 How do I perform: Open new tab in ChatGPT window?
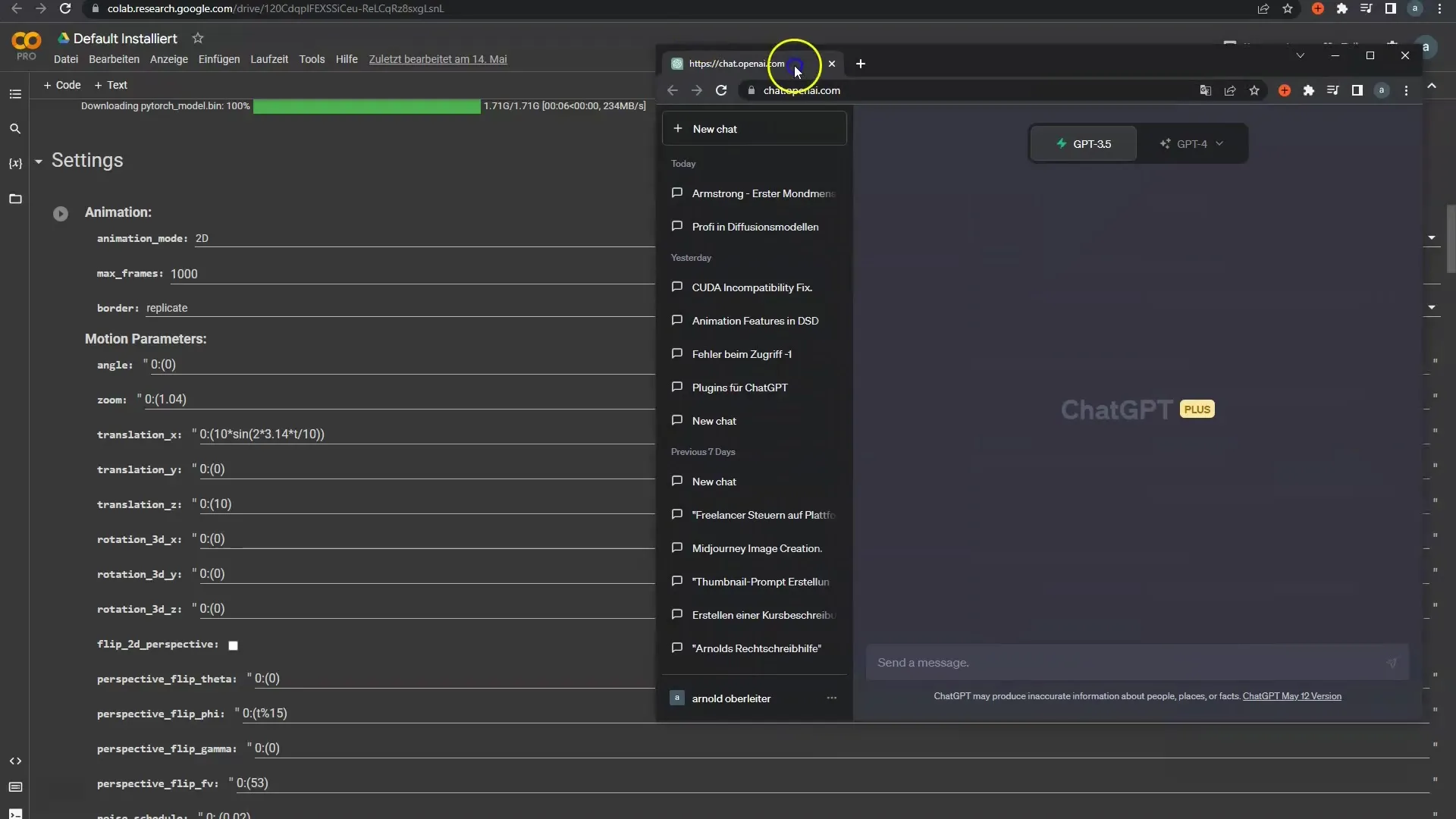pos(860,64)
